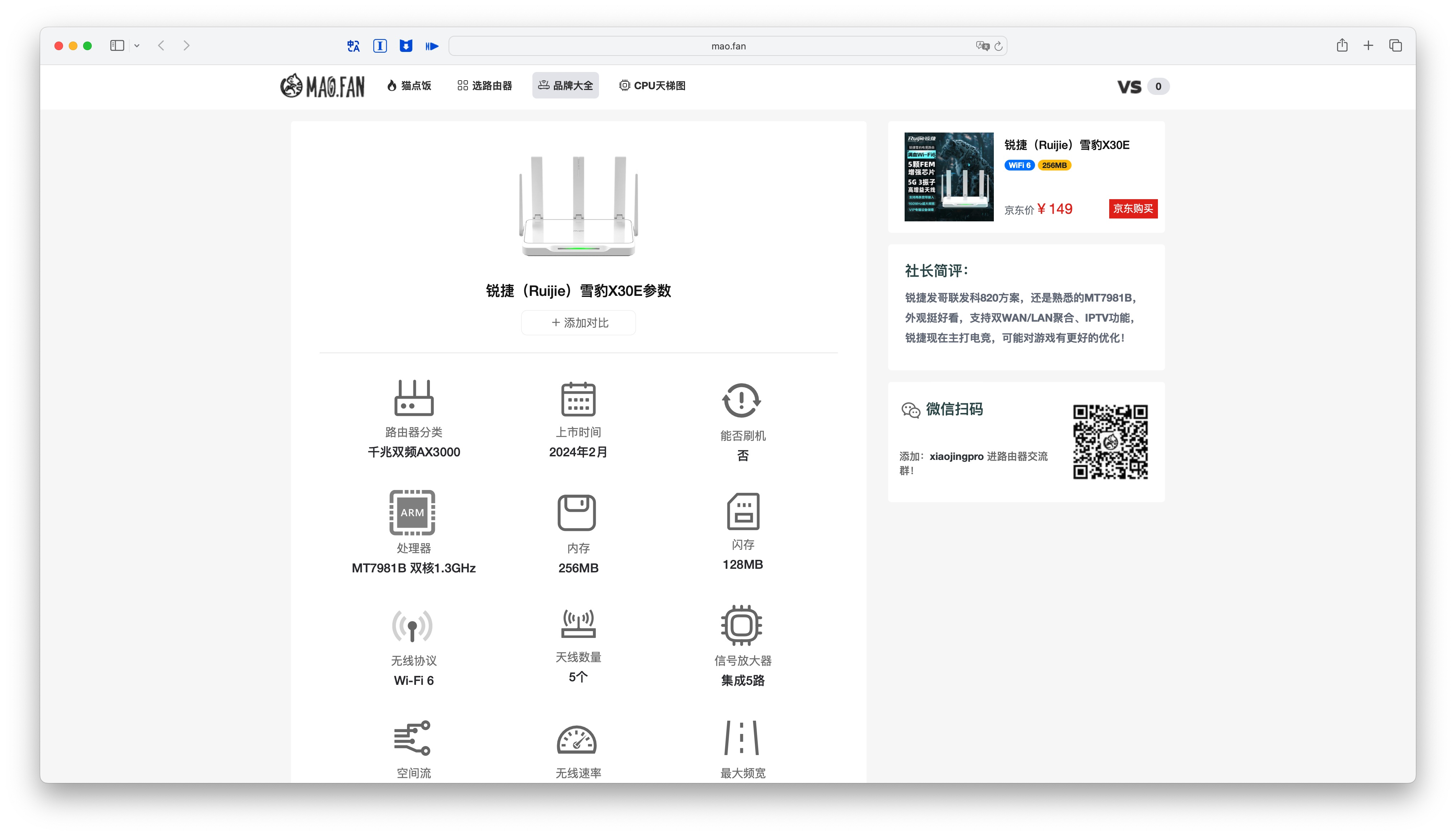Open the 雪豹X30E product thumbnail
The width and height of the screenshot is (1456, 836).
tap(949, 177)
